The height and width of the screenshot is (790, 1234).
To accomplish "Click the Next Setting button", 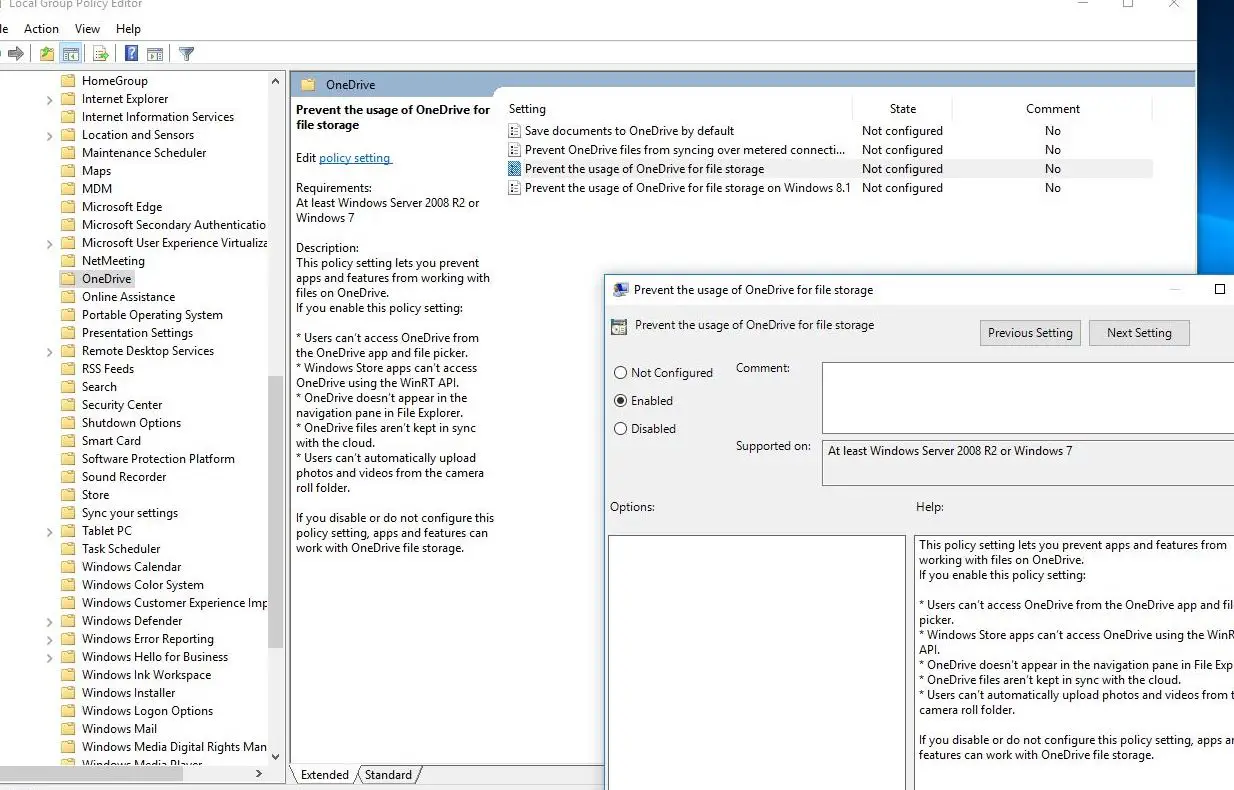I will [1139, 333].
